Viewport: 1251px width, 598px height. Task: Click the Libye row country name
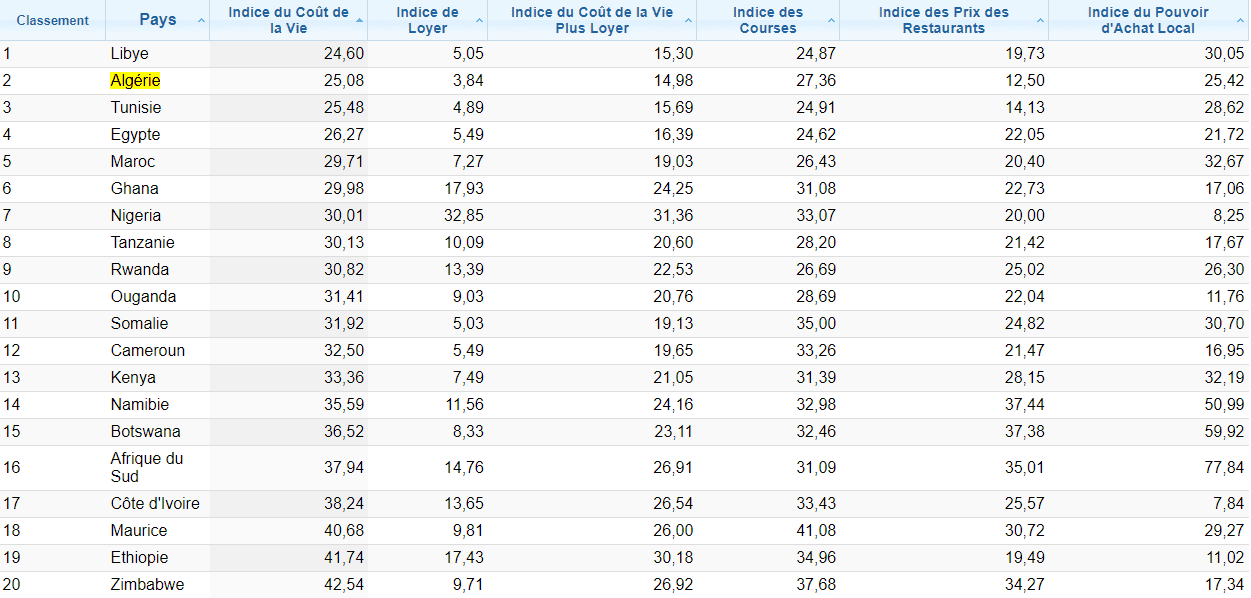click(129, 54)
